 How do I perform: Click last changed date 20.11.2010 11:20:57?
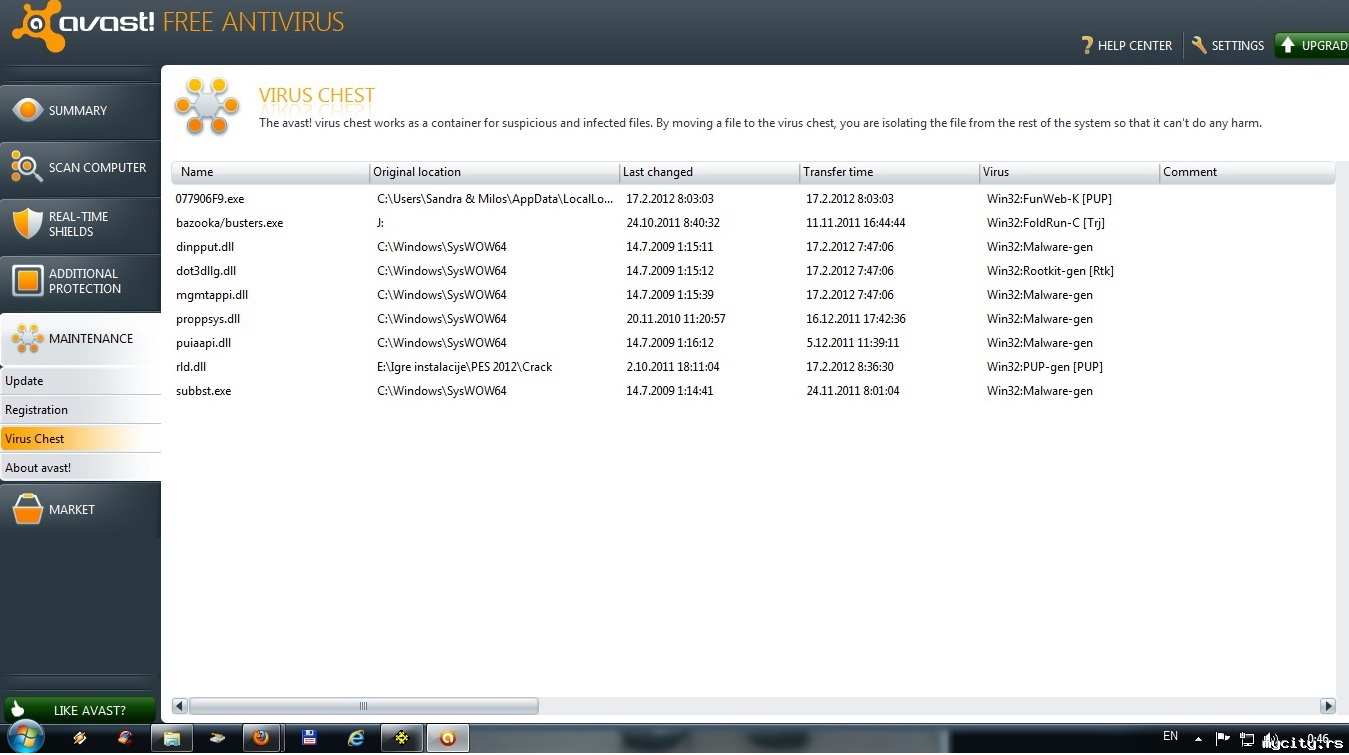click(676, 319)
